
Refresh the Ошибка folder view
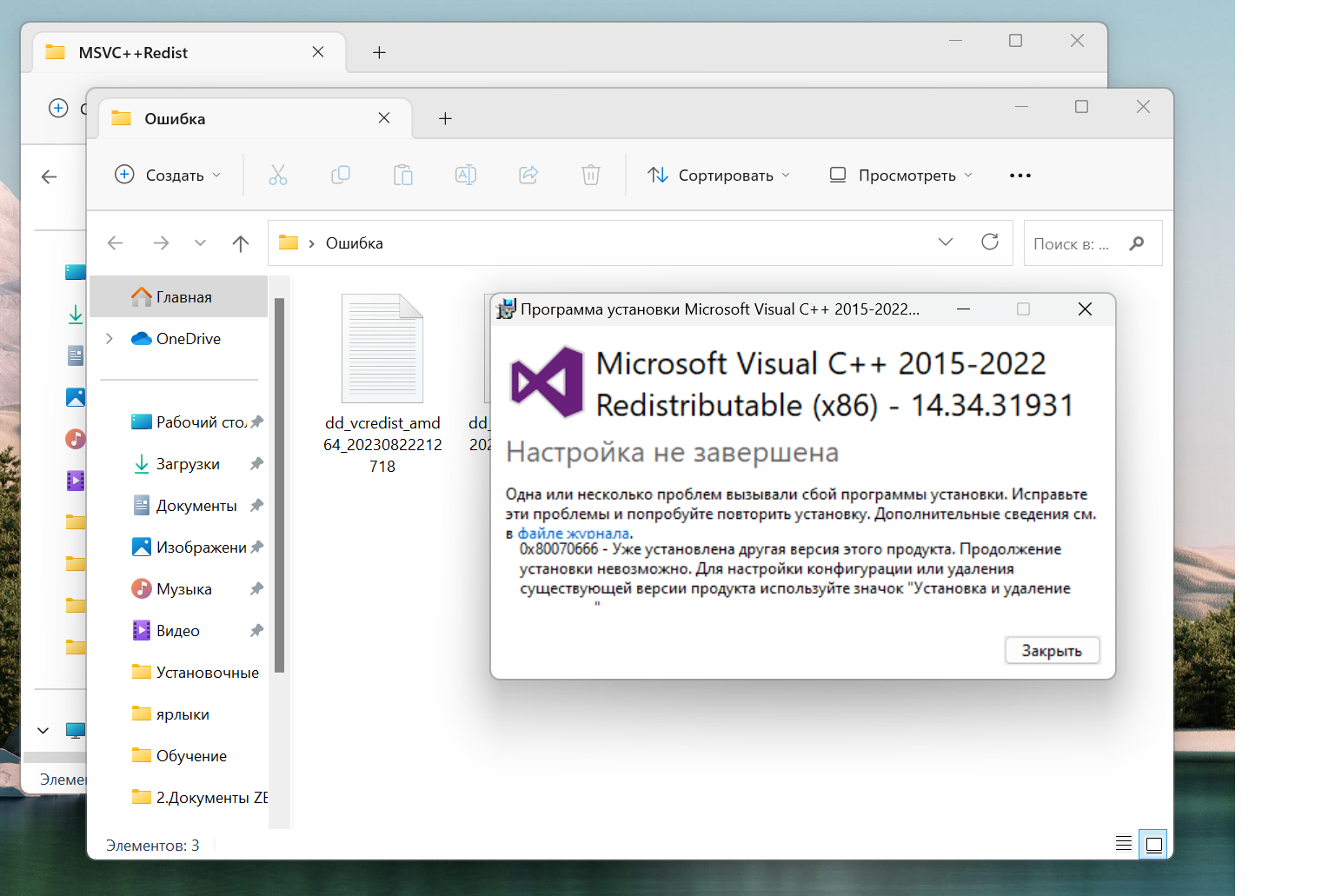pyautogui.click(x=990, y=242)
